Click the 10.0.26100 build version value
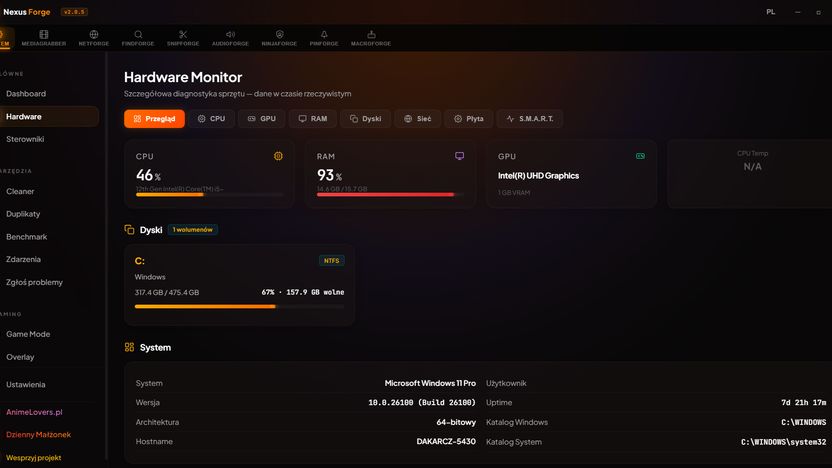The image size is (832, 468). pyautogui.click(x=422, y=403)
